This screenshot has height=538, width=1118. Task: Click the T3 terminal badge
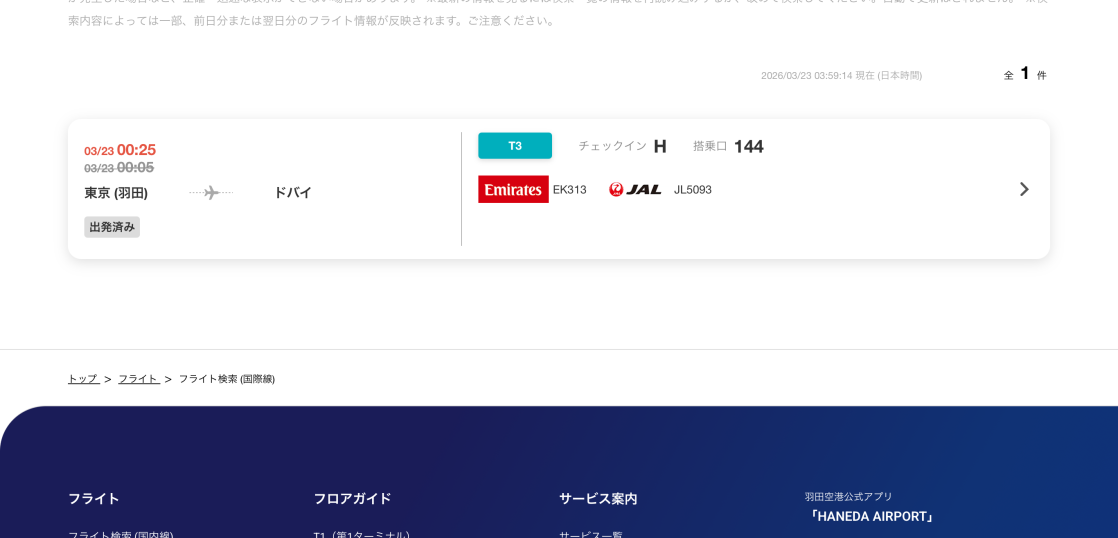coord(515,146)
